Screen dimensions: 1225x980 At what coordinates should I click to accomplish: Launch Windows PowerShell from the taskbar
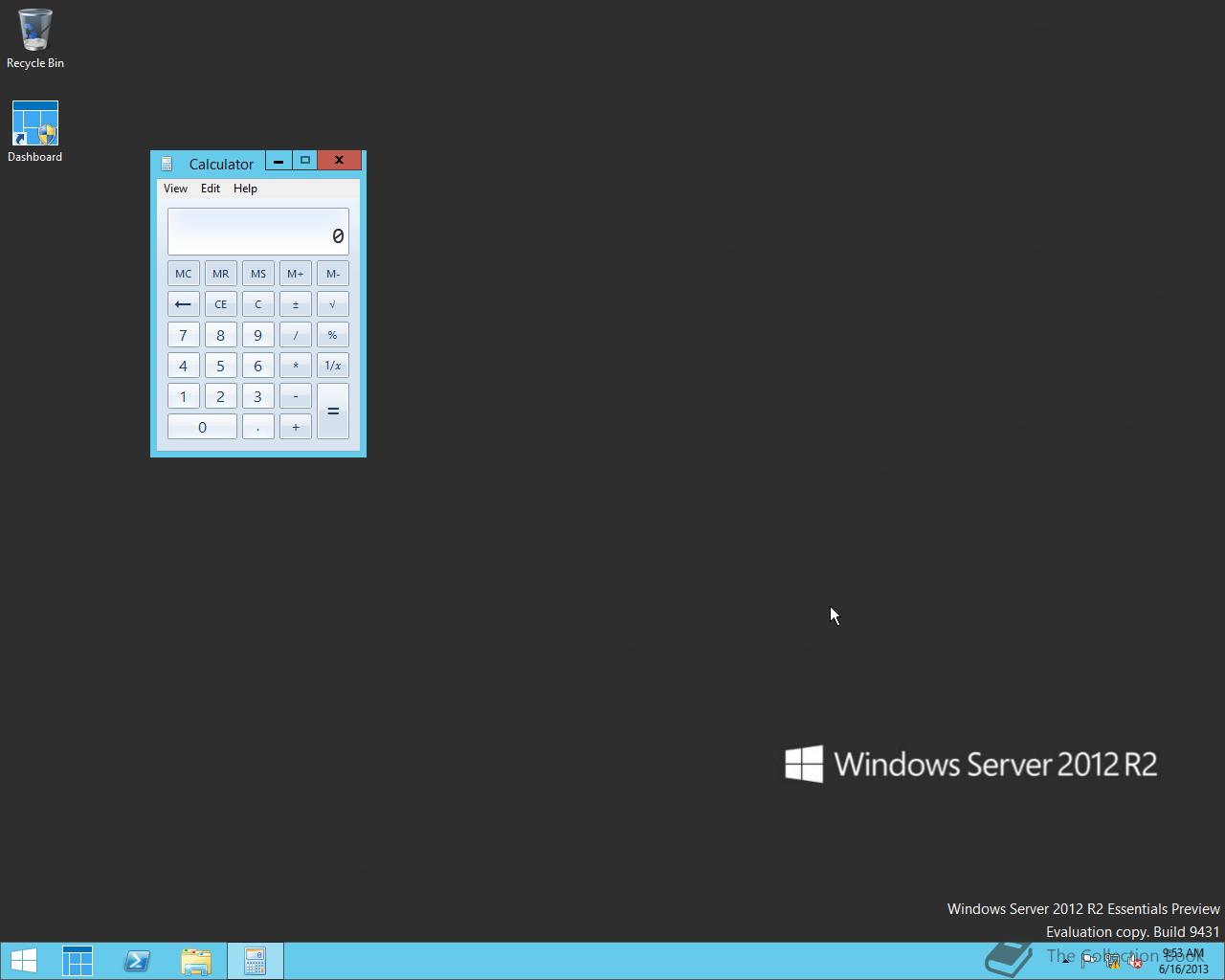[x=137, y=961]
